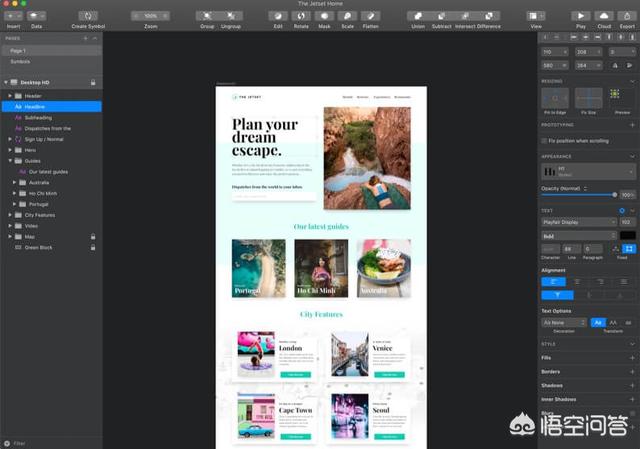Select the Headline text layer
640x449 pixels.
pos(51,107)
